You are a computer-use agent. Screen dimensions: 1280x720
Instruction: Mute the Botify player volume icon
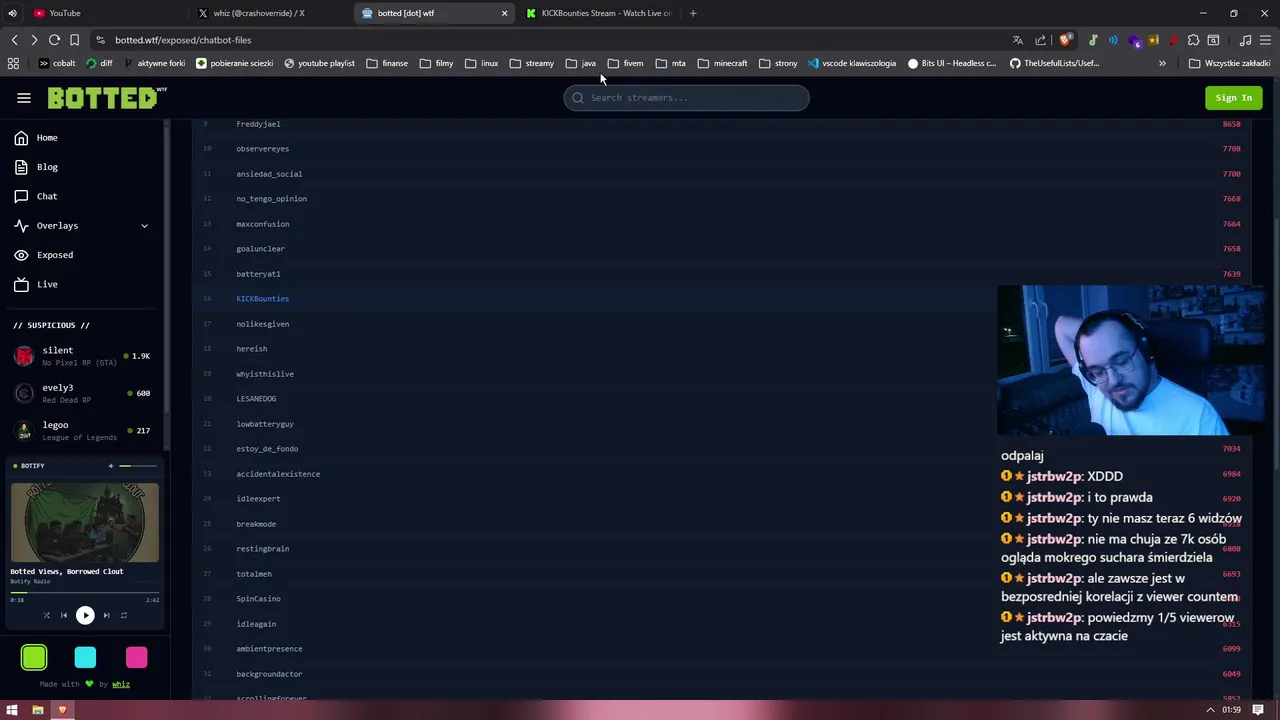pyautogui.click(x=111, y=466)
